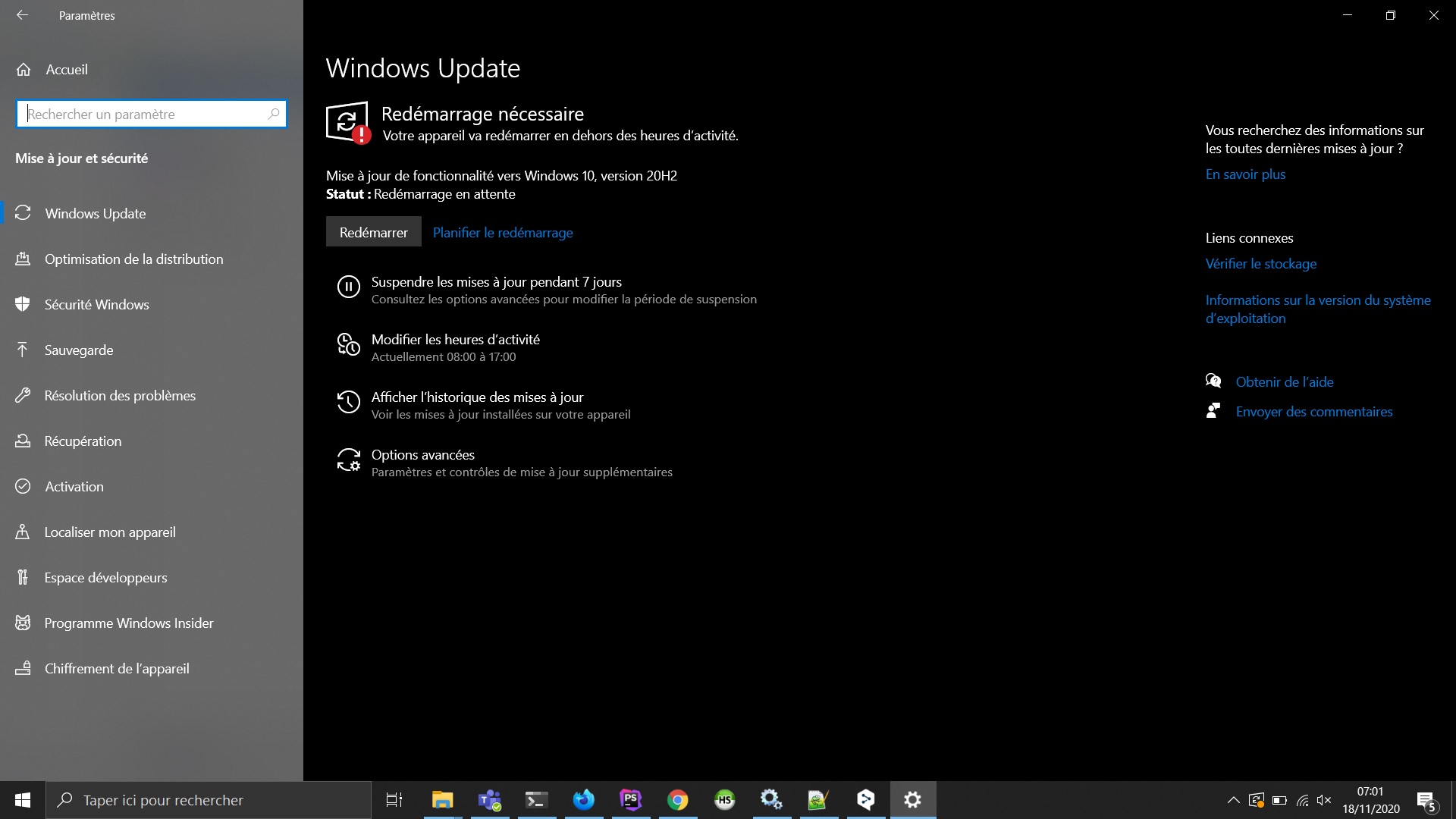Viewport: 1456px width, 819px height.
Task: Click the muted speaker icon in the tray
Action: [1325, 799]
